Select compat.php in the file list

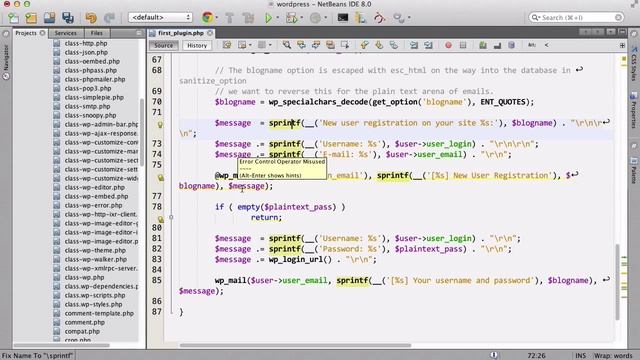tap(82, 331)
